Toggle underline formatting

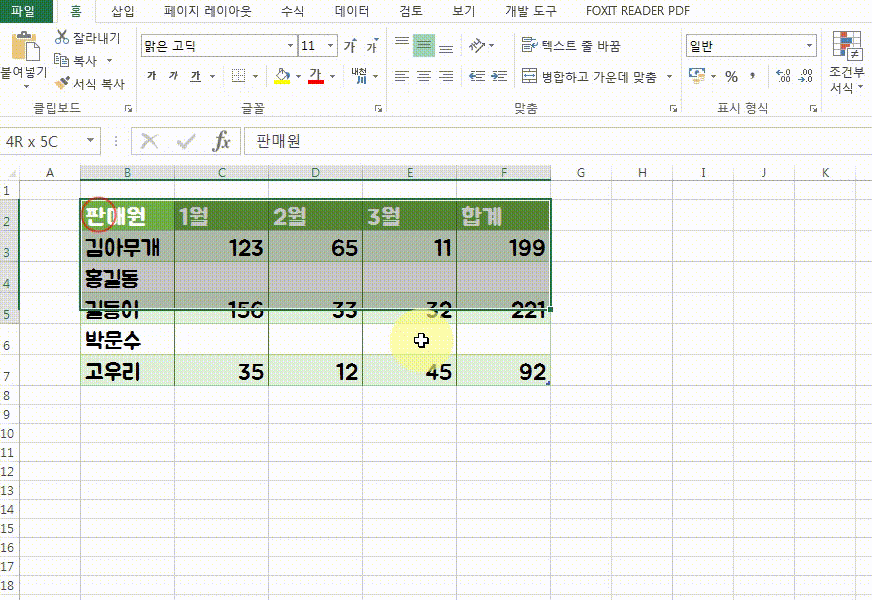195,76
